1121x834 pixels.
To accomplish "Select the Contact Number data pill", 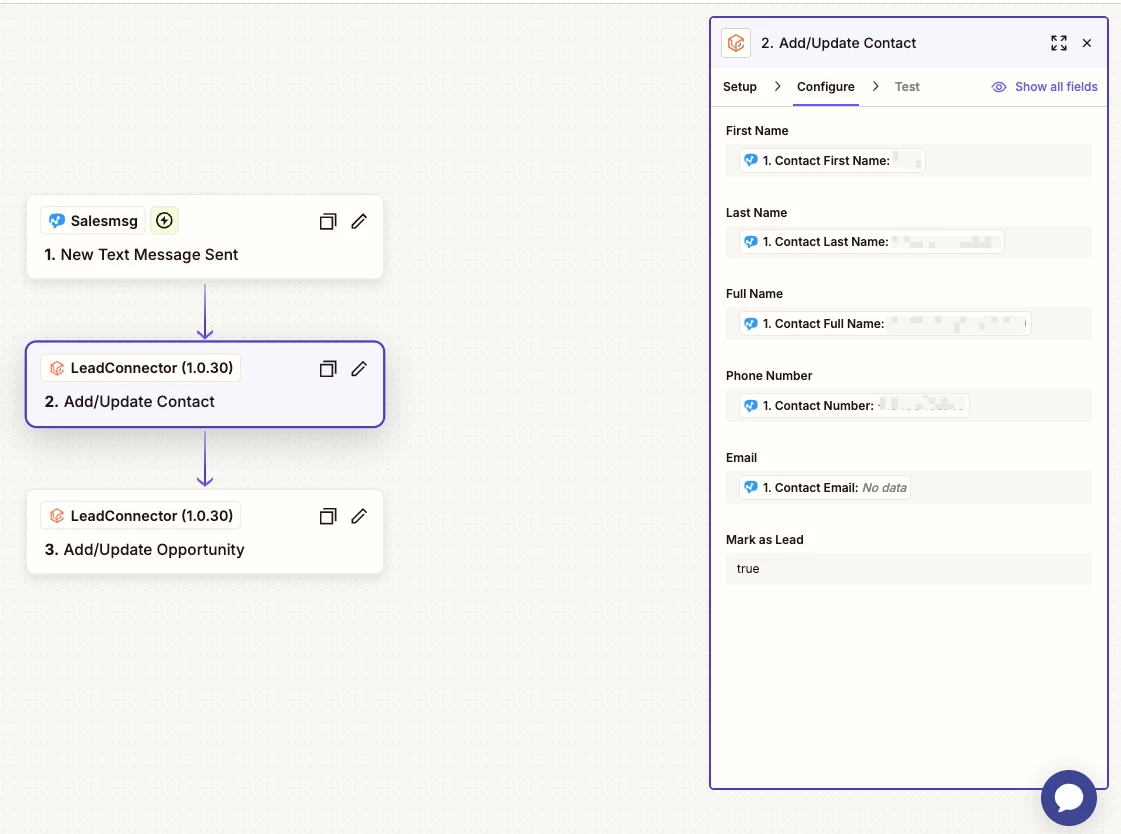I will pos(854,406).
